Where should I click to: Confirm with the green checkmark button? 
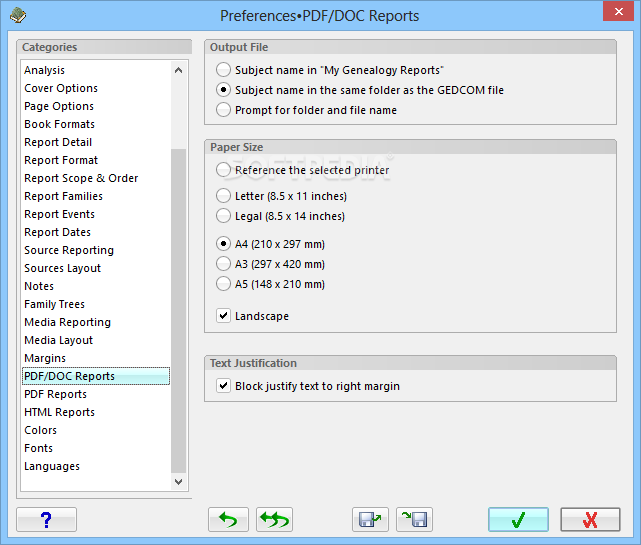click(x=518, y=519)
